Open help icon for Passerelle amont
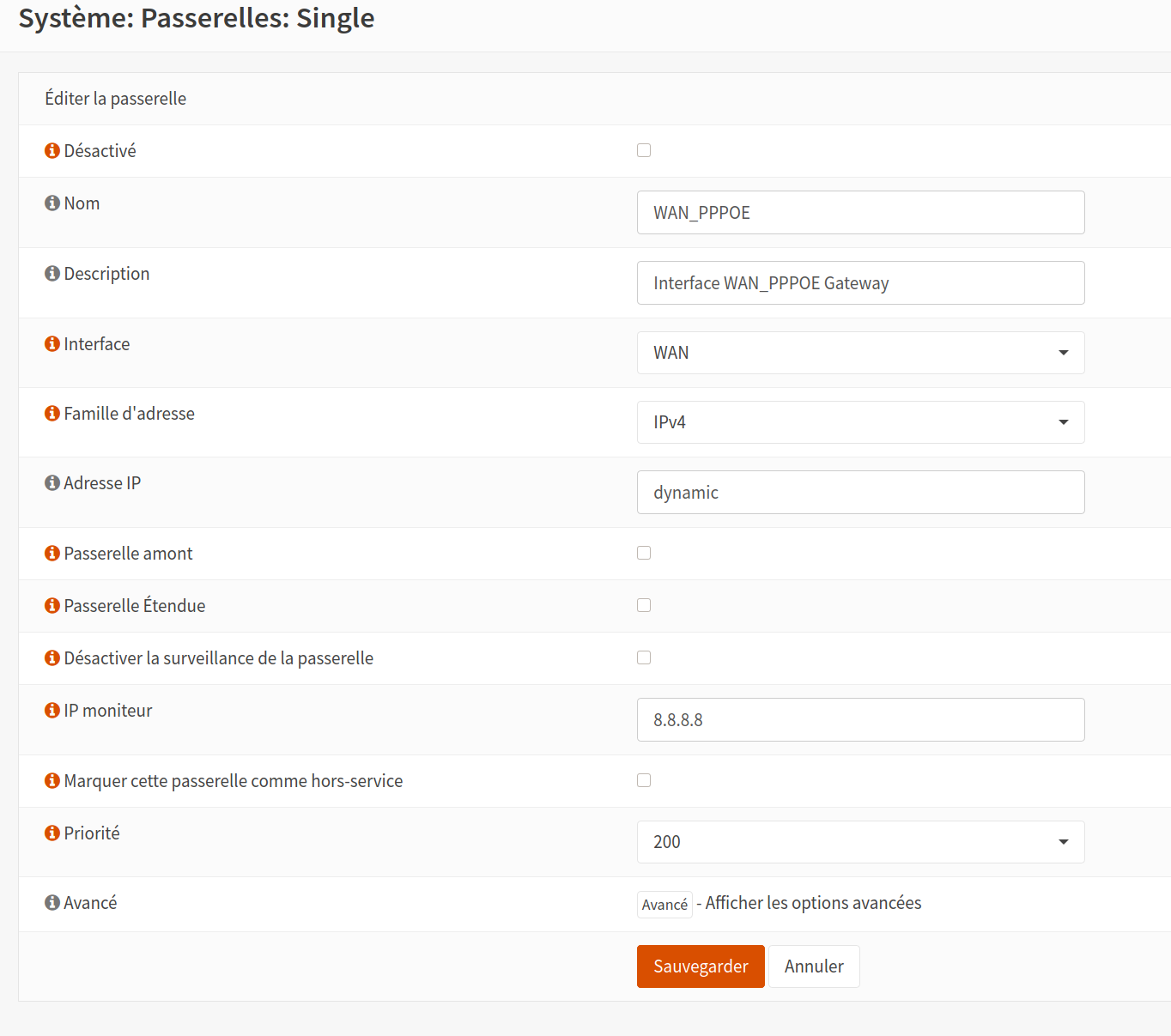The height and width of the screenshot is (1036, 1171). coord(52,554)
